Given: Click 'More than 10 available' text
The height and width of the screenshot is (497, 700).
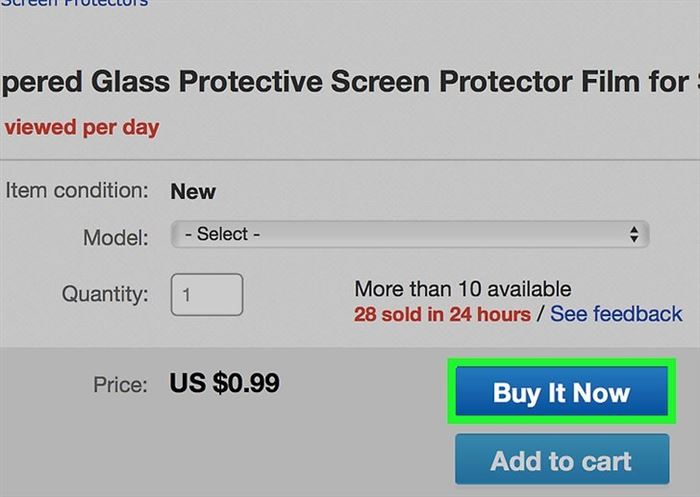Looking at the screenshot, I should (x=463, y=289).
